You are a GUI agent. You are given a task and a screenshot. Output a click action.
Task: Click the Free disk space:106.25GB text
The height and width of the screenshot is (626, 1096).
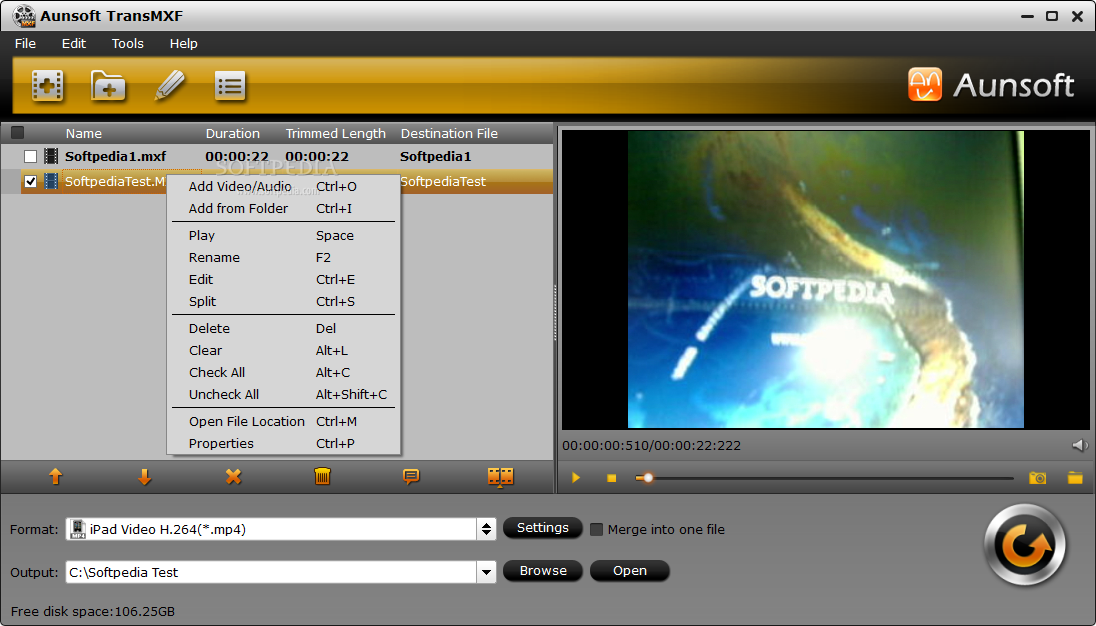pos(93,611)
